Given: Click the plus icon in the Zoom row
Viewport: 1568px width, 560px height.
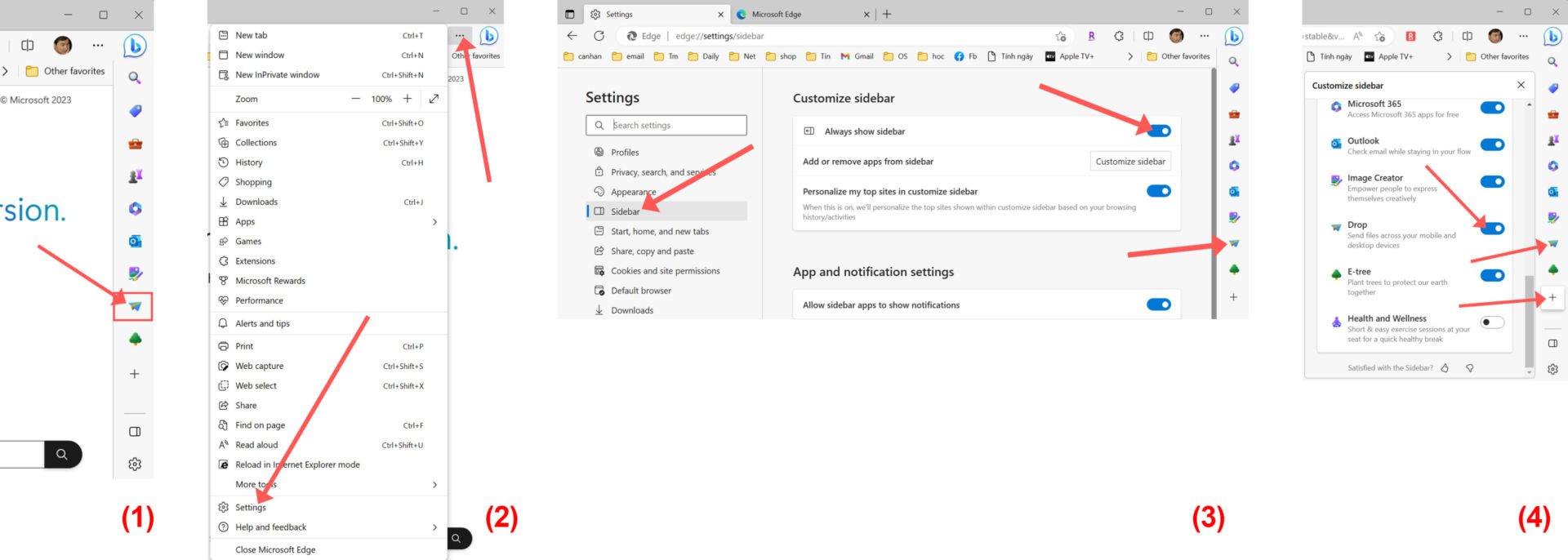Looking at the screenshot, I should [408, 99].
